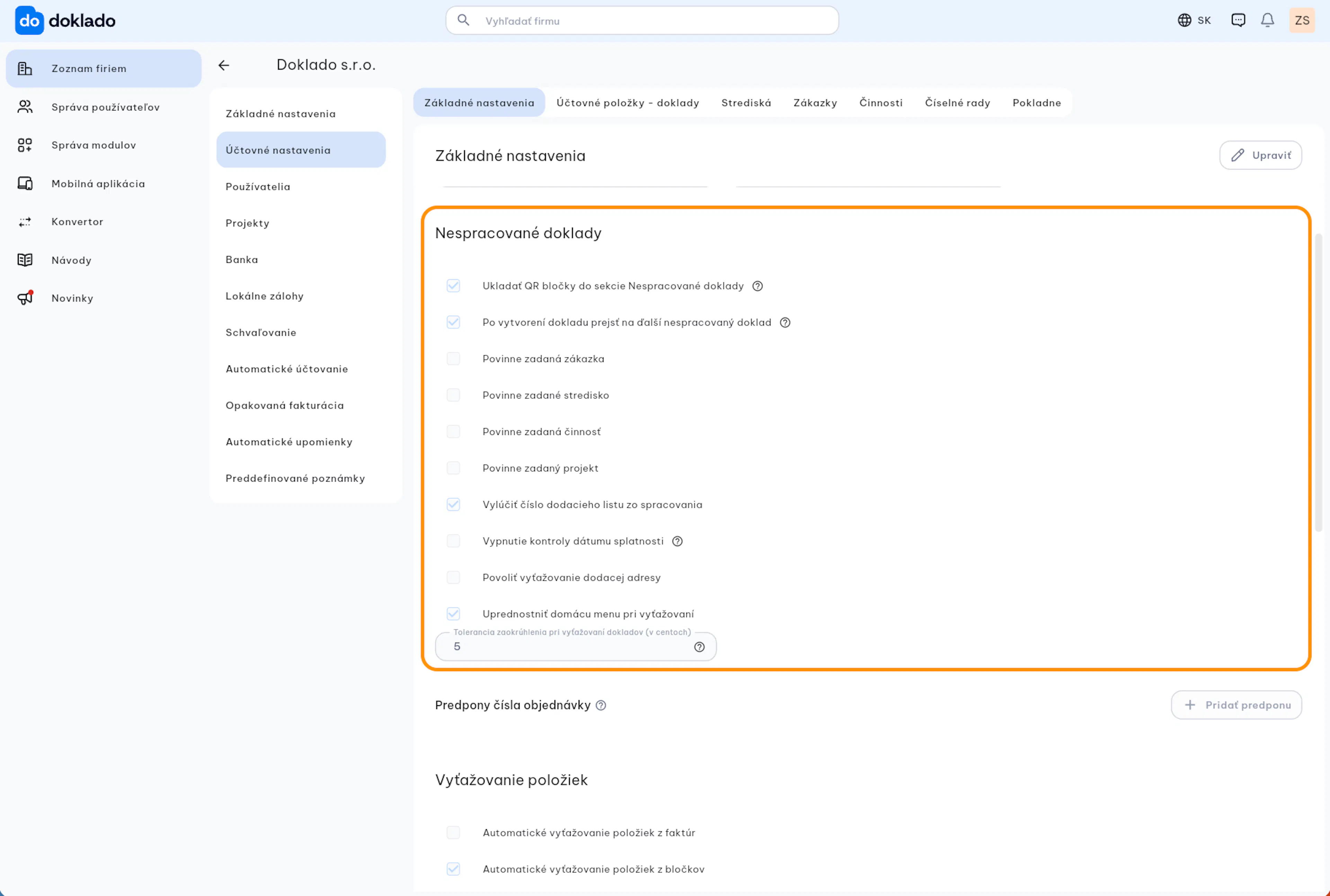Toggle Vylúčiť číslo dodacieho listu checkbox
1330x896 pixels.
[x=453, y=505]
